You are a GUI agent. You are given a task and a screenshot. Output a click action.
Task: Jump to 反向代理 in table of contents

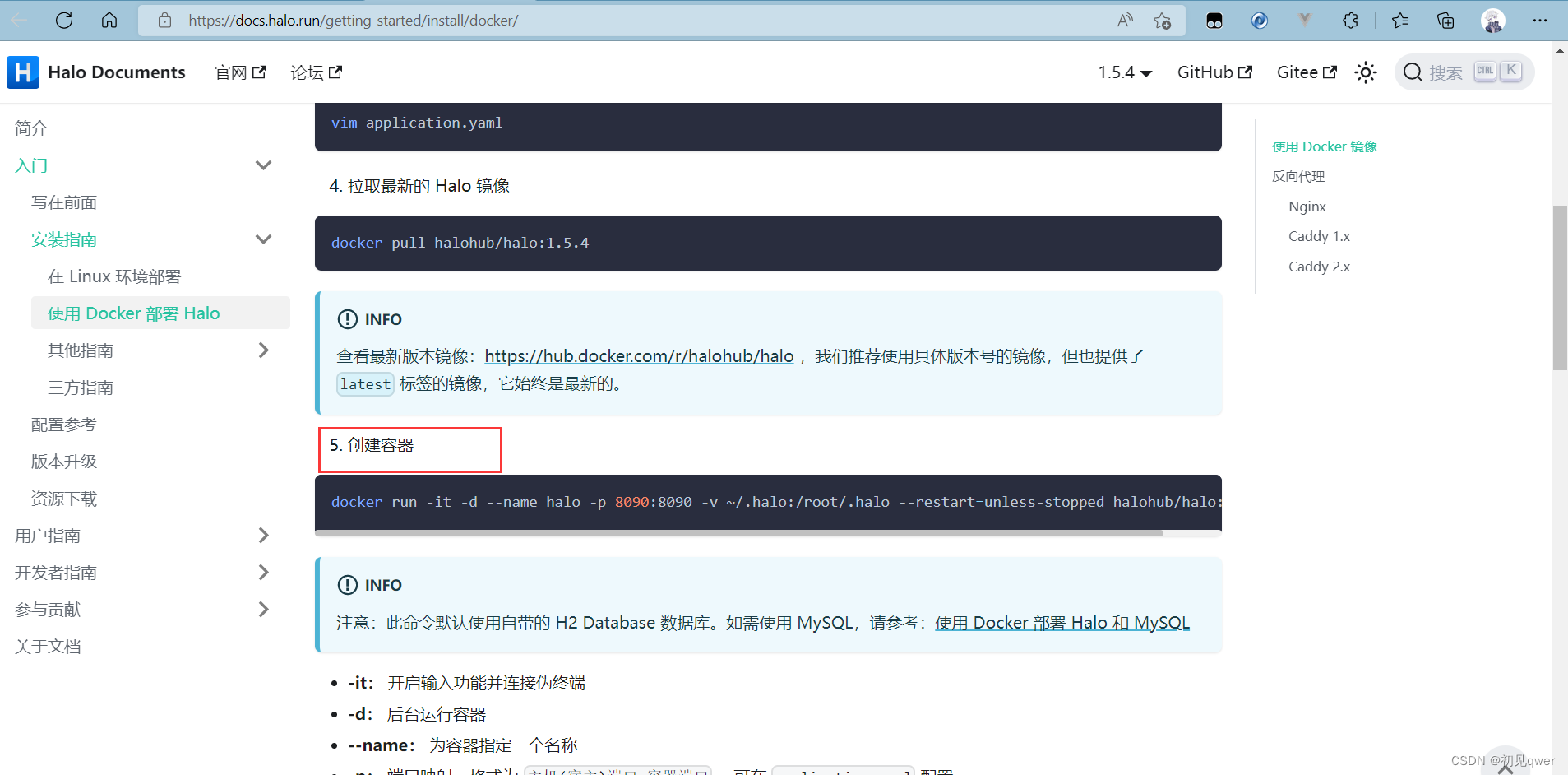coord(1298,176)
